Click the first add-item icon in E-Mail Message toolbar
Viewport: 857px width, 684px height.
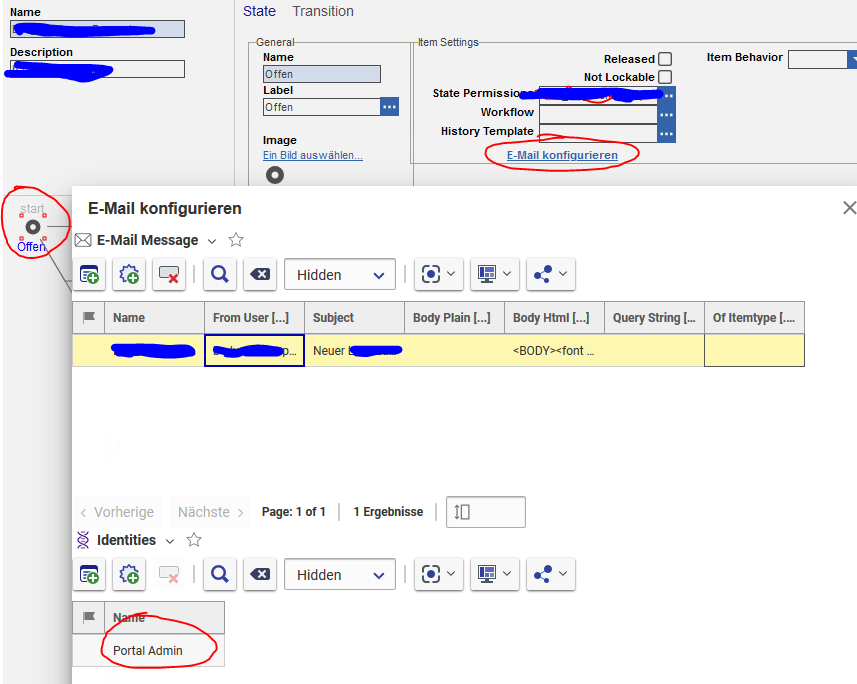(x=90, y=274)
